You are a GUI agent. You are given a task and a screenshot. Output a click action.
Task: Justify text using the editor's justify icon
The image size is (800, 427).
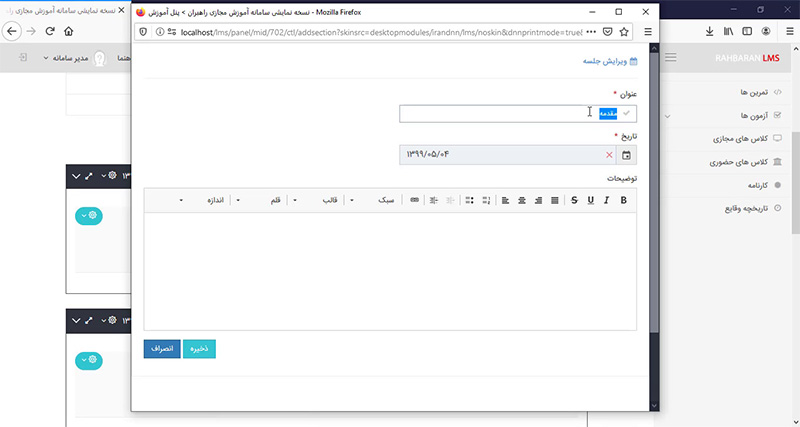coord(555,200)
